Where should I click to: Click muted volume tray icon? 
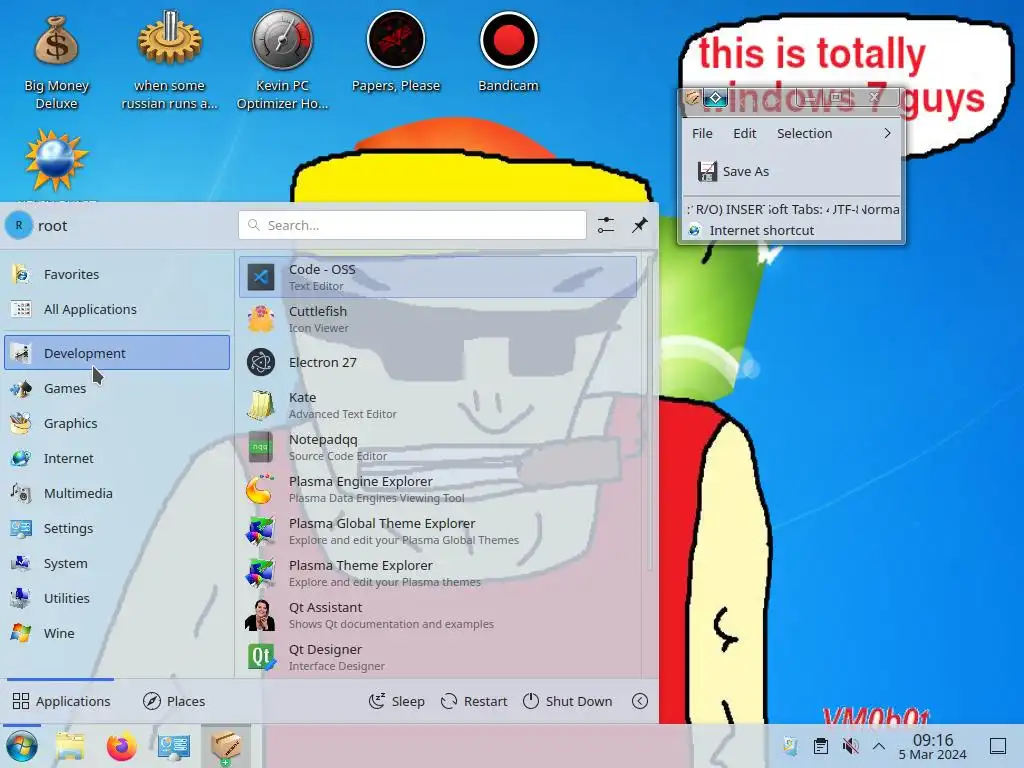[850, 746]
